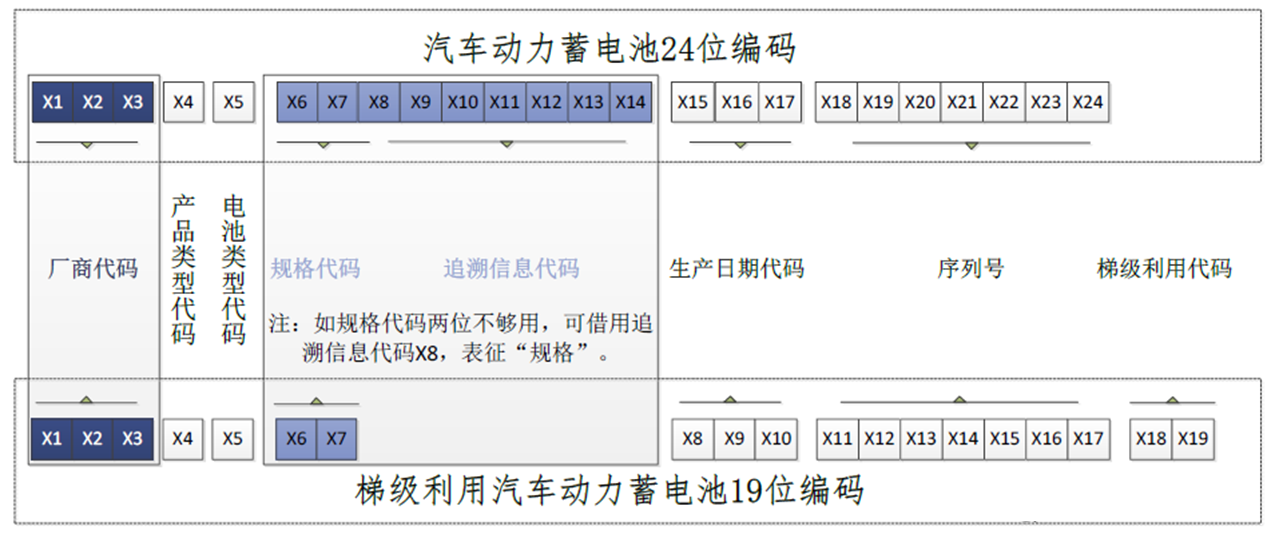The width and height of the screenshot is (1275, 558).
Task: Select the blue 规格代码 text
Action: click(x=315, y=269)
